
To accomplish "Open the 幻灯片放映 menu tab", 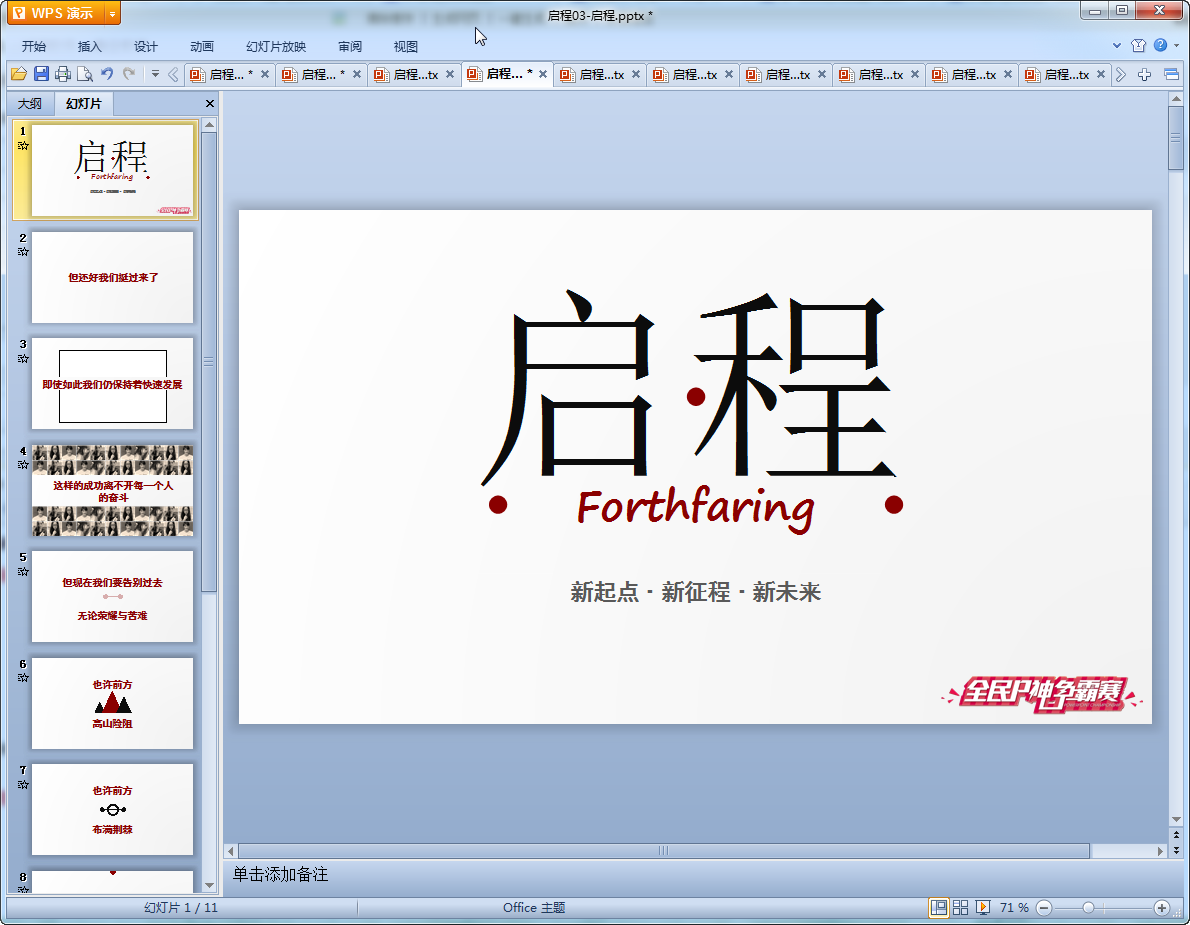I will (276, 46).
